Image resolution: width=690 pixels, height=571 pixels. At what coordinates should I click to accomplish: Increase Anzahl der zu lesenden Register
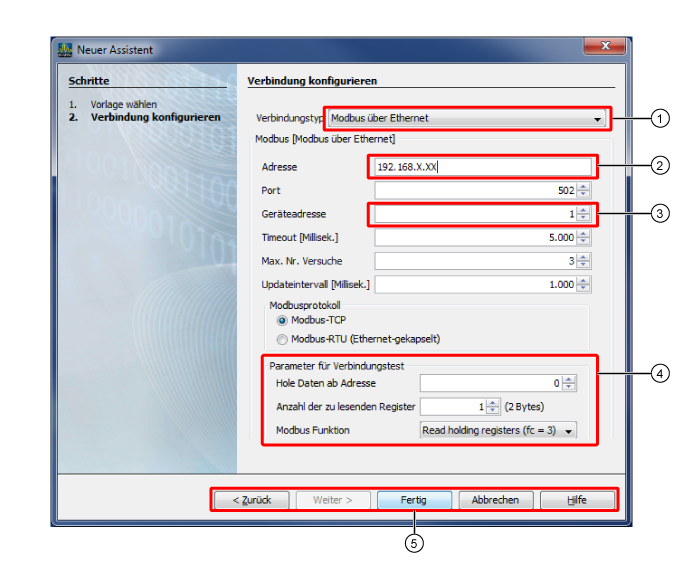pyautogui.click(x=492, y=403)
